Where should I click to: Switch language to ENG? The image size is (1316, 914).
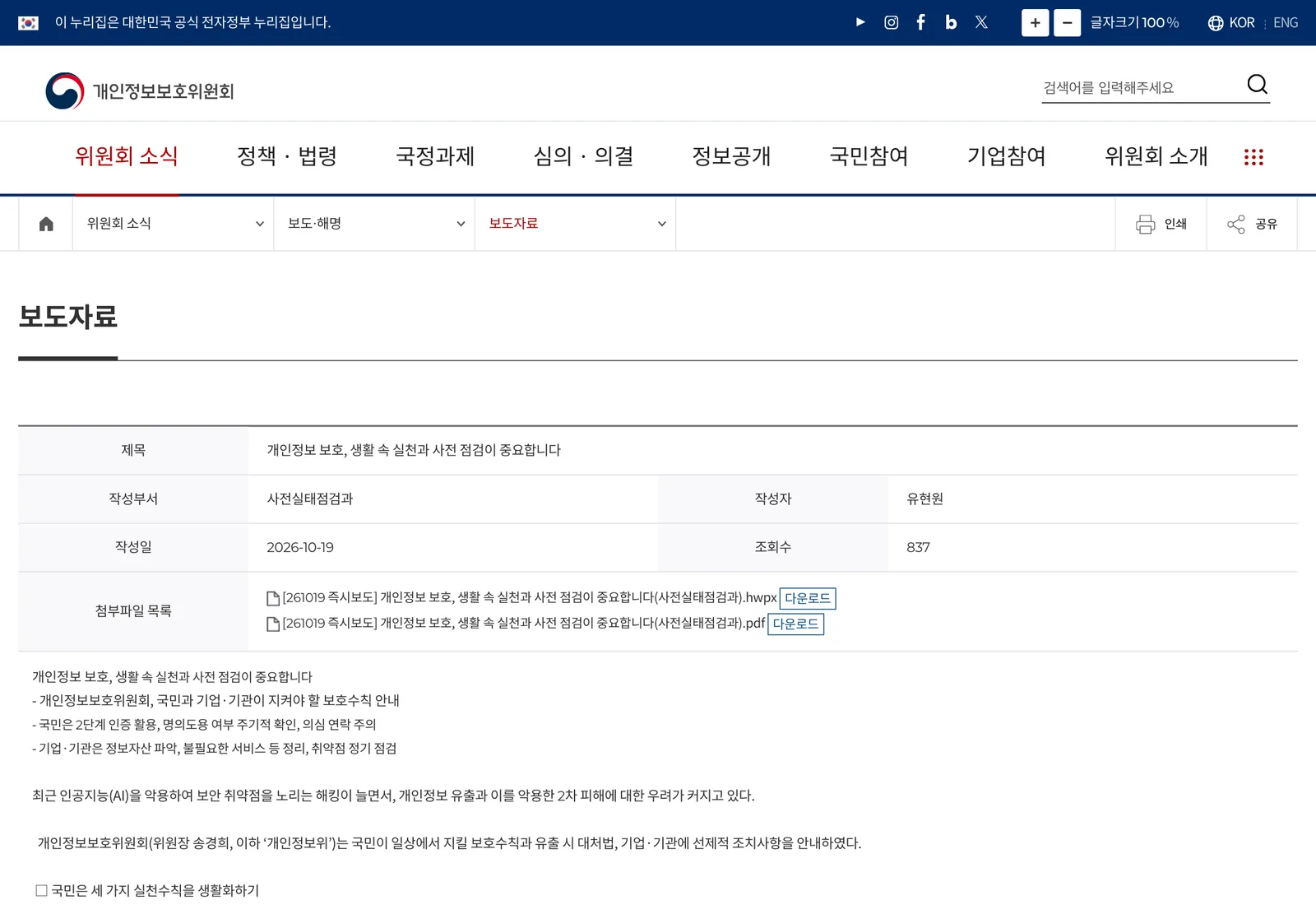click(x=1286, y=23)
